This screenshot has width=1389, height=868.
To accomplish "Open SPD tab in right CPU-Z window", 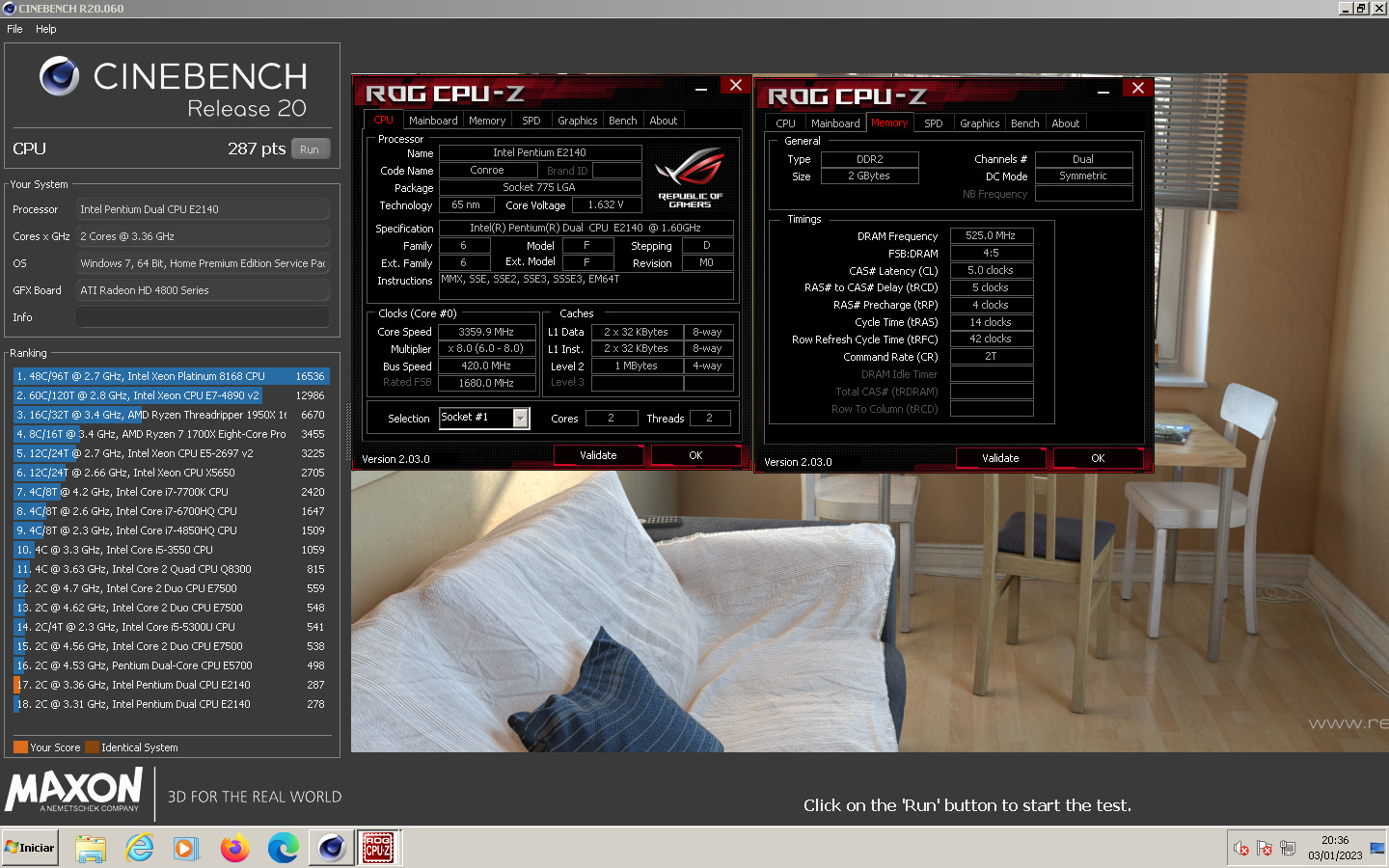I will [x=934, y=123].
